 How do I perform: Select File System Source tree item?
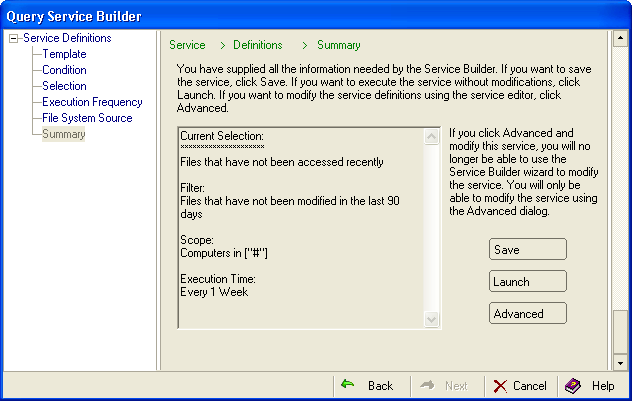[86, 118]
